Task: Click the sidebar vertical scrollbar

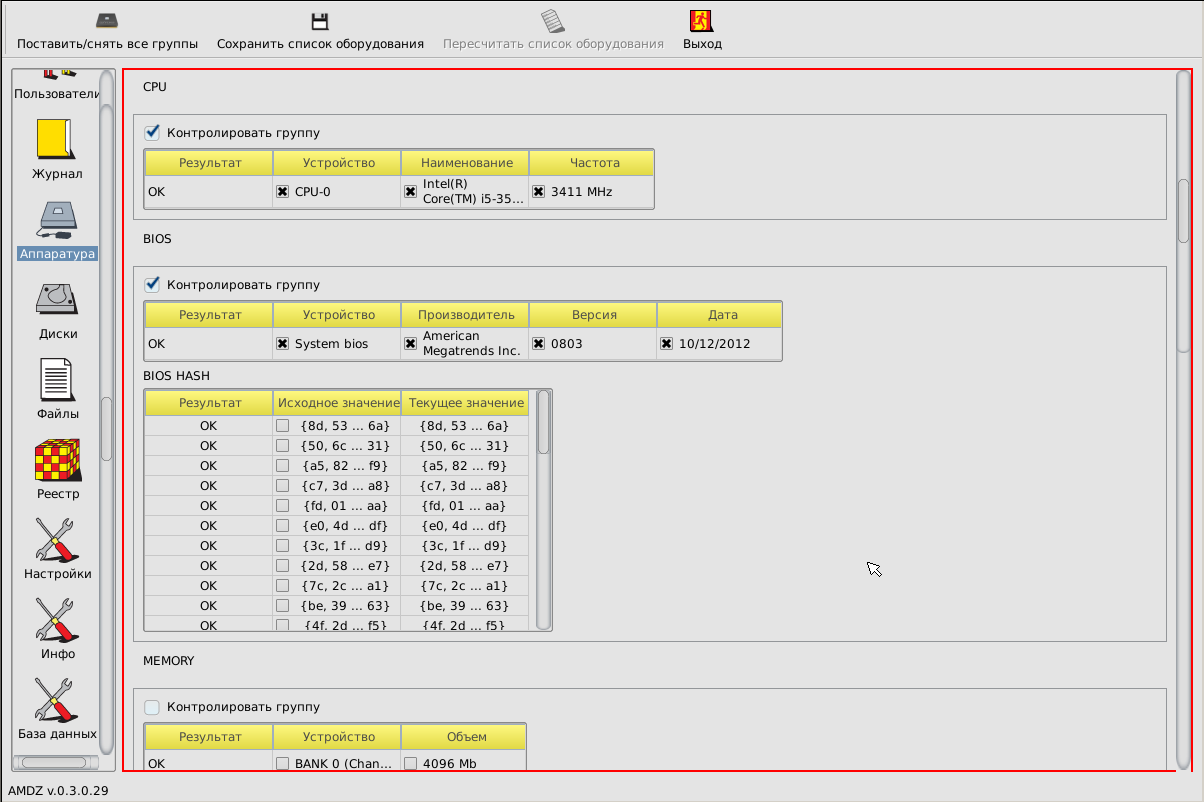Action: (106, 410)
